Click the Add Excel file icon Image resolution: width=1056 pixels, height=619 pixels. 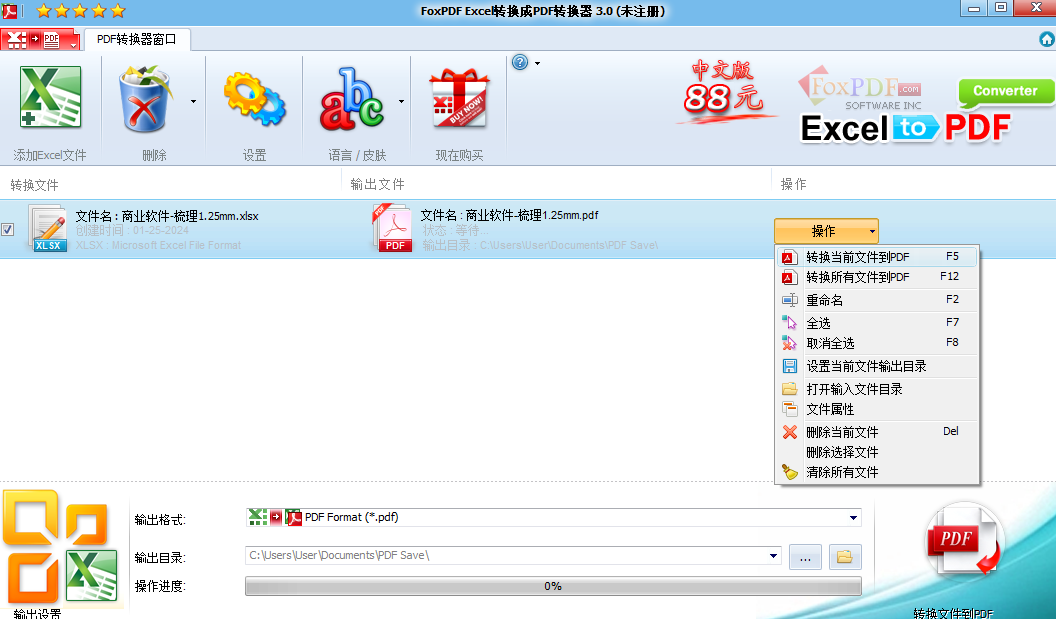[51, 98]
